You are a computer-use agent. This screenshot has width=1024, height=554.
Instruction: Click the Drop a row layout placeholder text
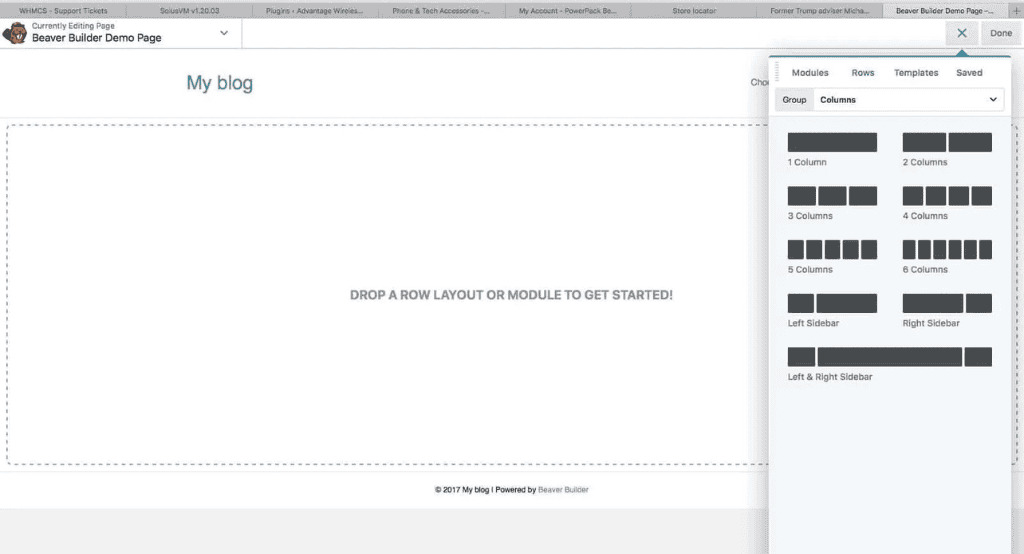[x=511, y=295]
